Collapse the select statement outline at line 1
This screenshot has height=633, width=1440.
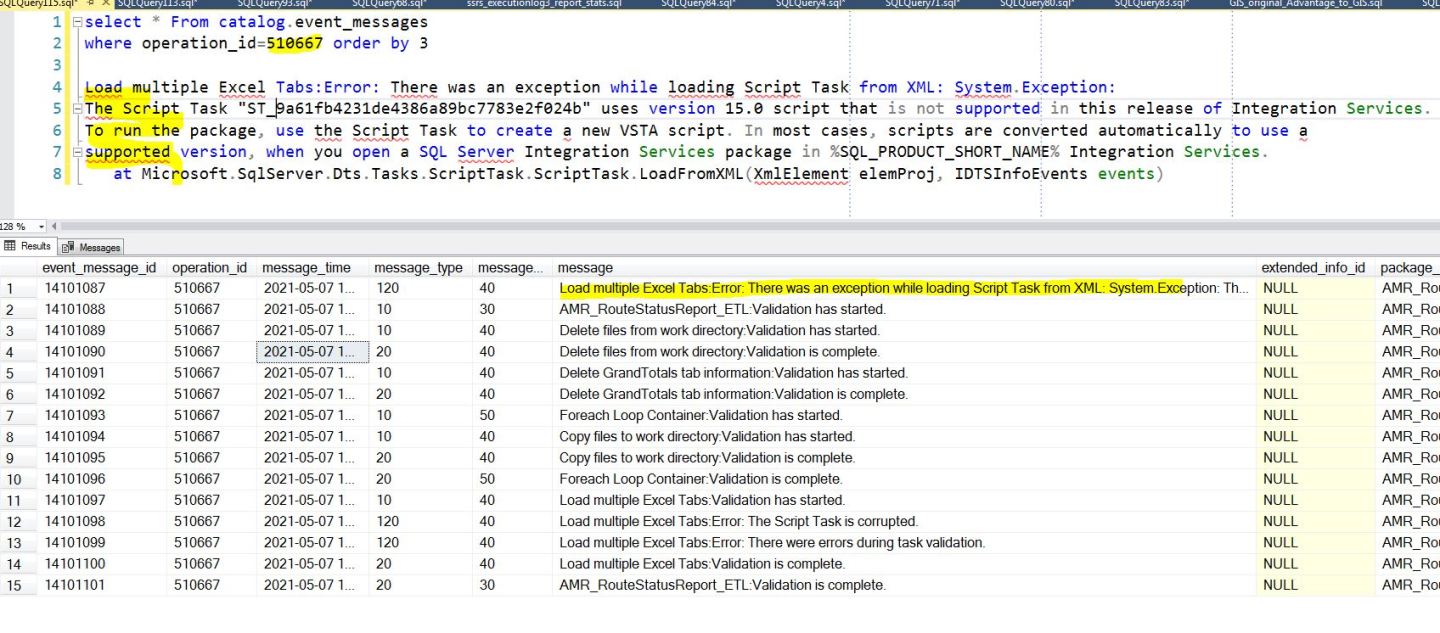coord(77,22)
